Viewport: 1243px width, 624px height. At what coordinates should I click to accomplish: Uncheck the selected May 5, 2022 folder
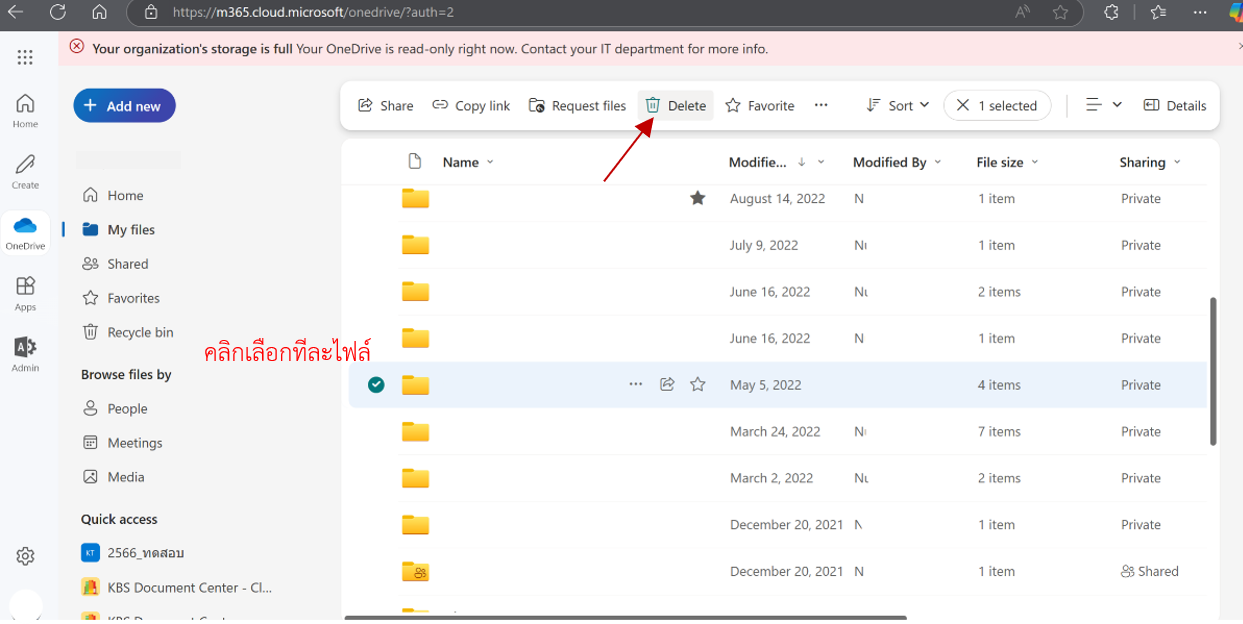(x=376, y=385)
